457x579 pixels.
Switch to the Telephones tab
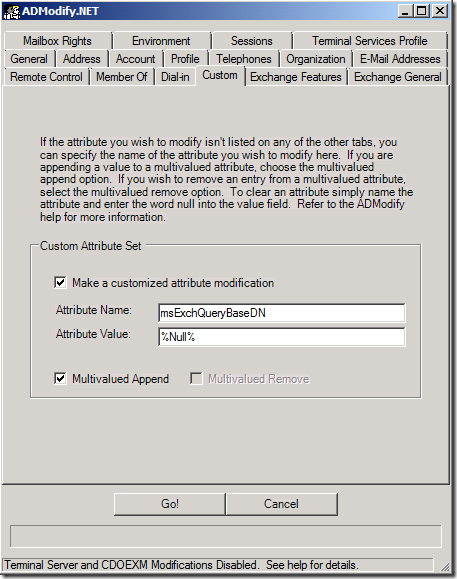coord(244,59)
